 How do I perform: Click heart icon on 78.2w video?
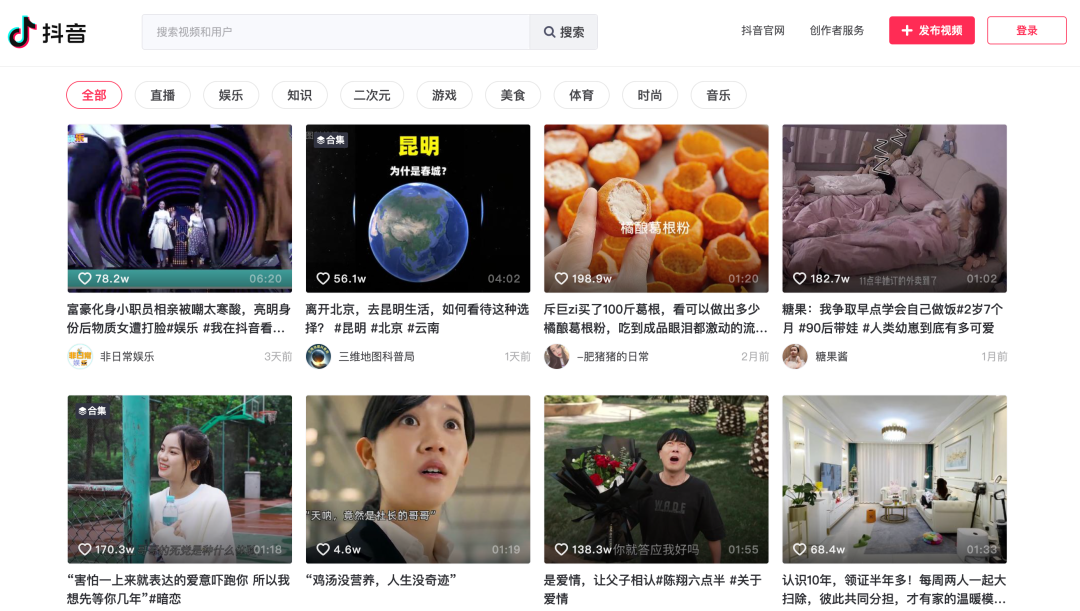tap(85, 278)
